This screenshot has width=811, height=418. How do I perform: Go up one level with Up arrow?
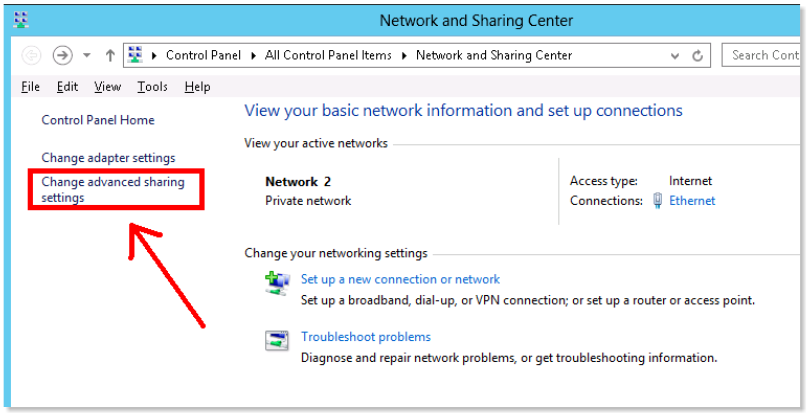point(110,55)
